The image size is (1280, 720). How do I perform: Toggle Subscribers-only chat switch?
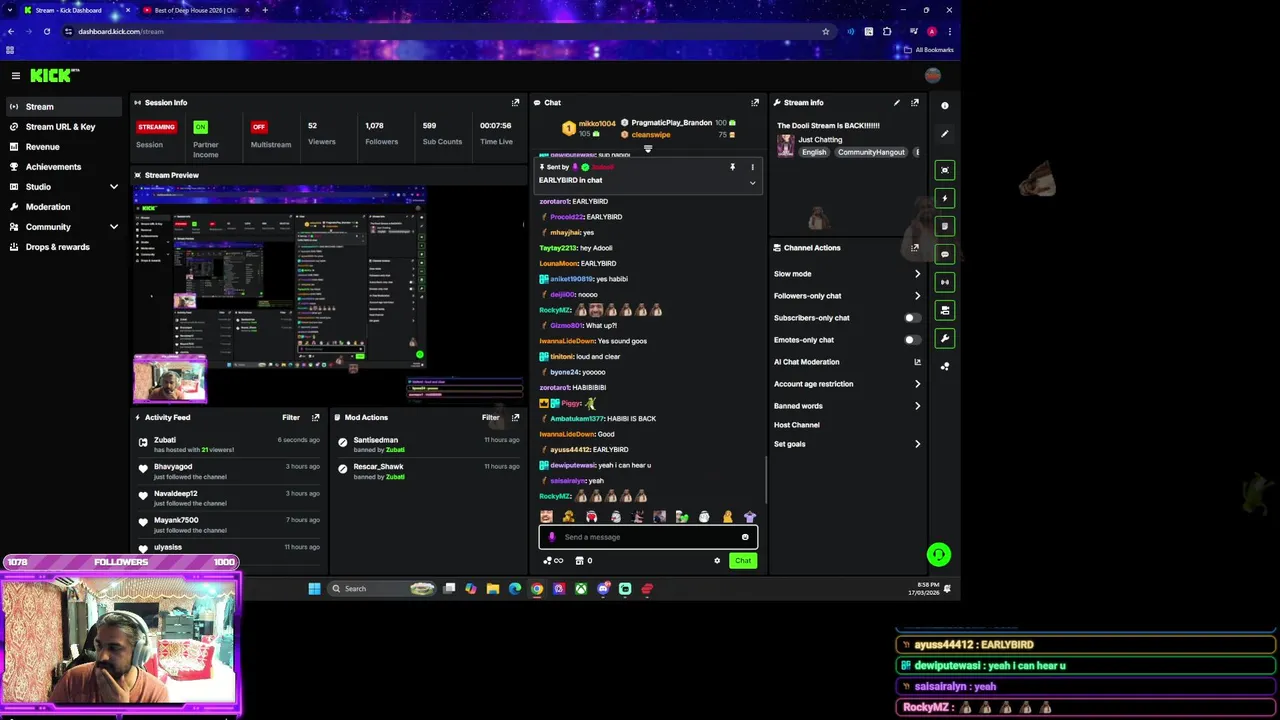tap(912, 318)
